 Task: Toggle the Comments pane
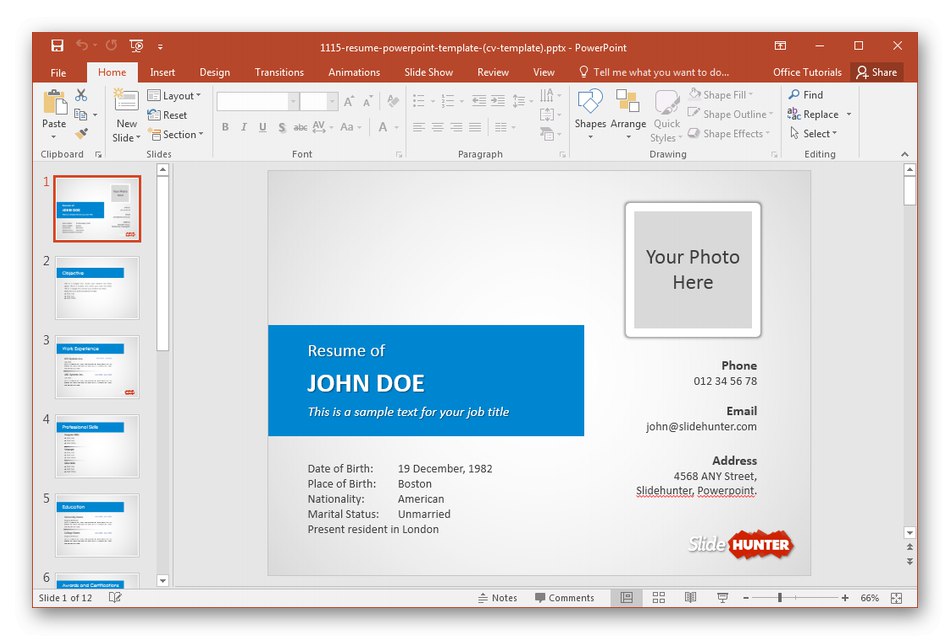click(564, 598)
